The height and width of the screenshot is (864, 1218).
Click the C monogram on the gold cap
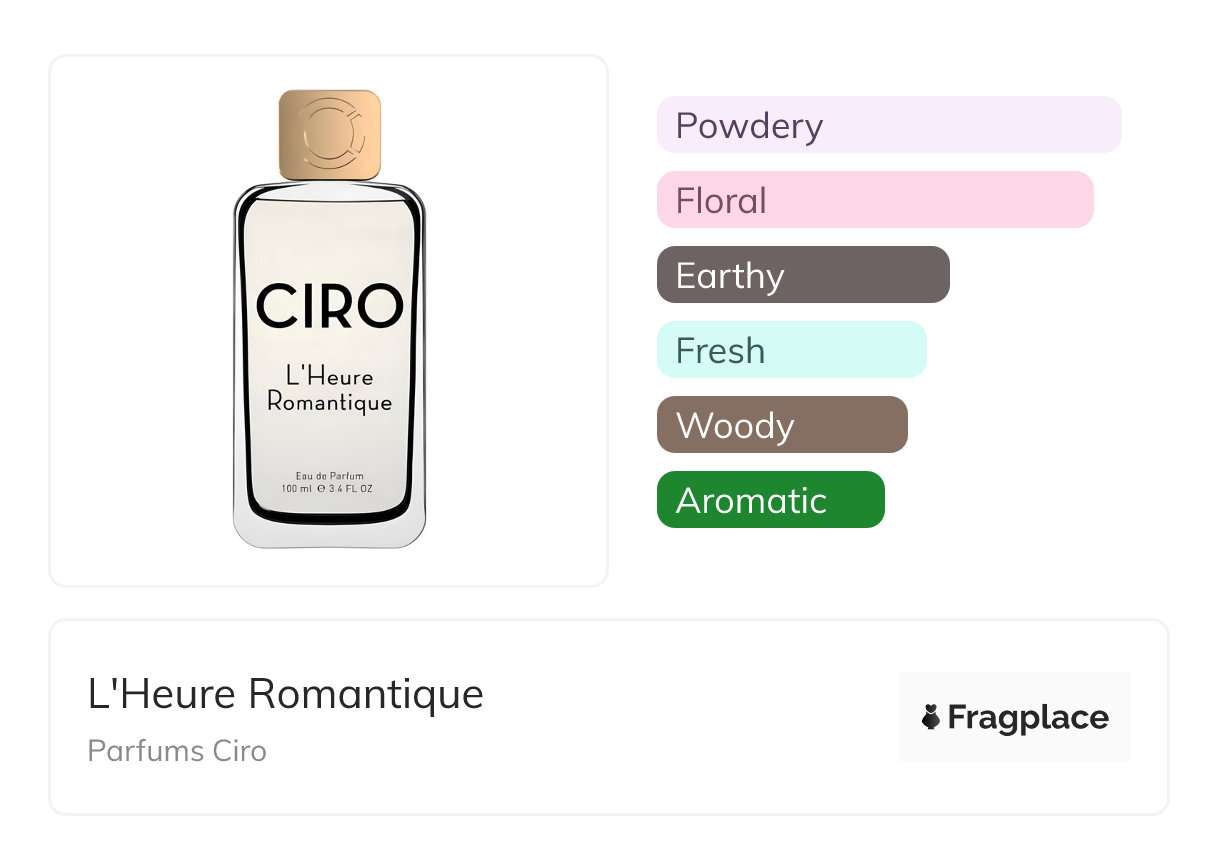[330, 134]
